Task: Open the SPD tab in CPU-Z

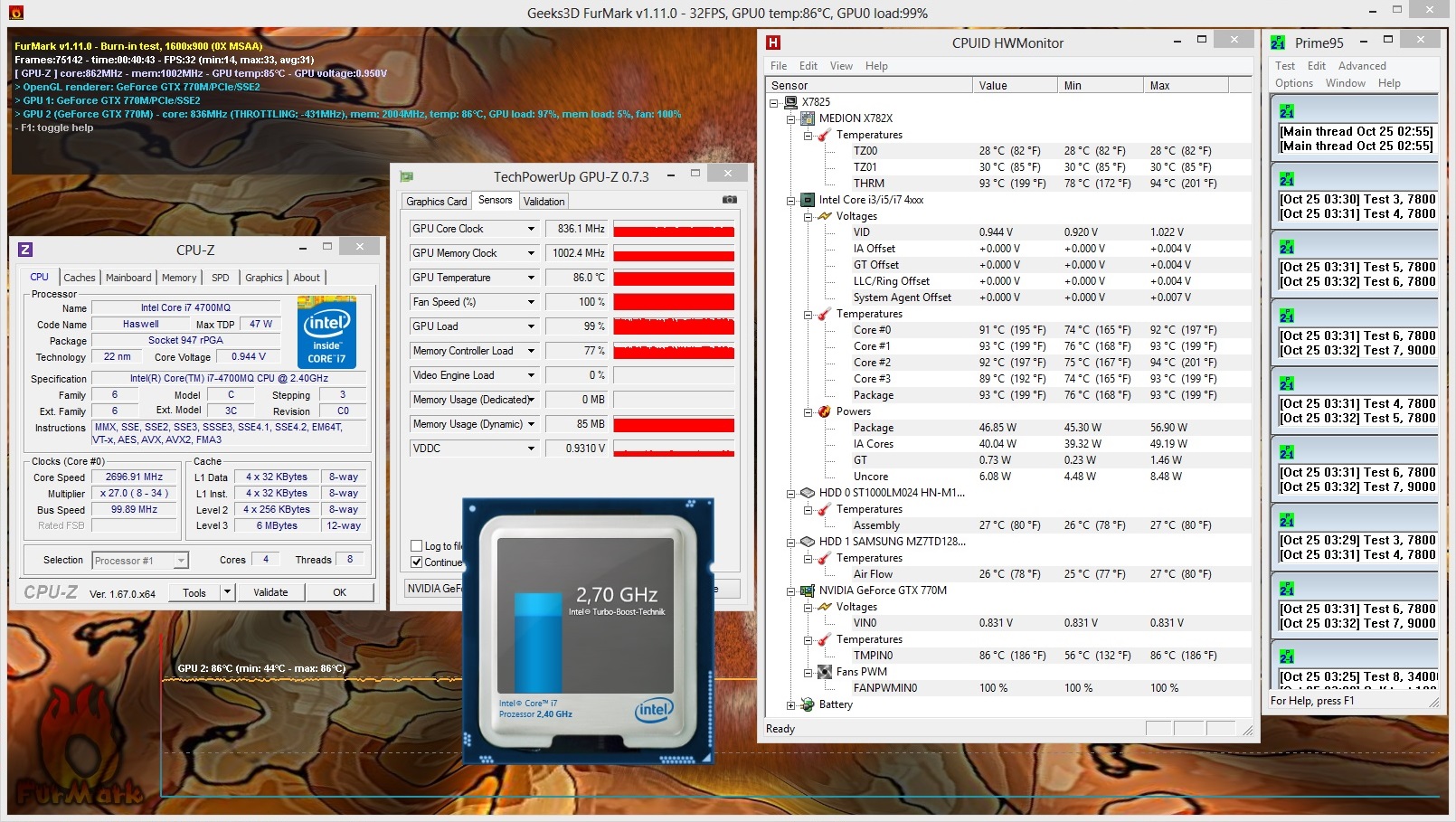Action: 221,278
